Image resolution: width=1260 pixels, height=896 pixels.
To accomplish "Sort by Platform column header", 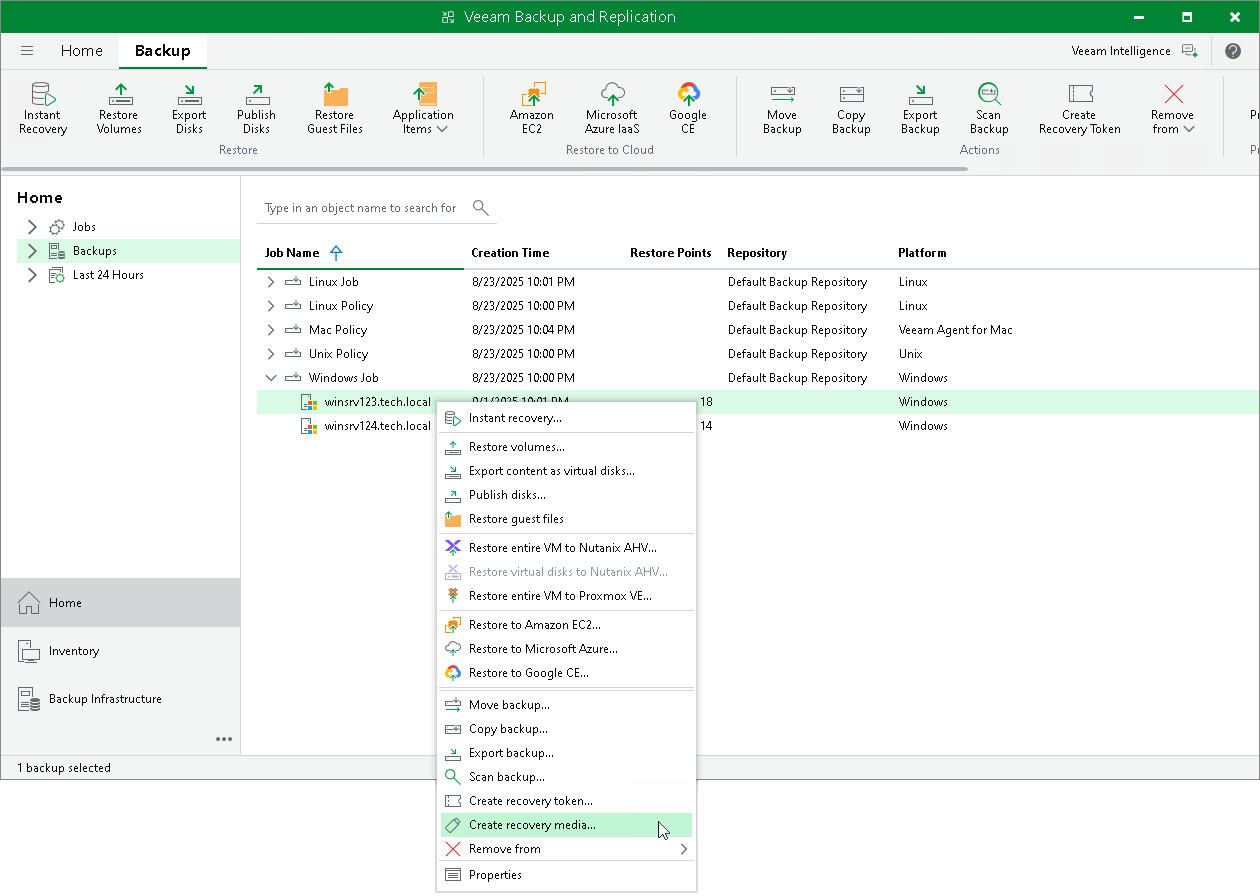I will coord(922,253).
